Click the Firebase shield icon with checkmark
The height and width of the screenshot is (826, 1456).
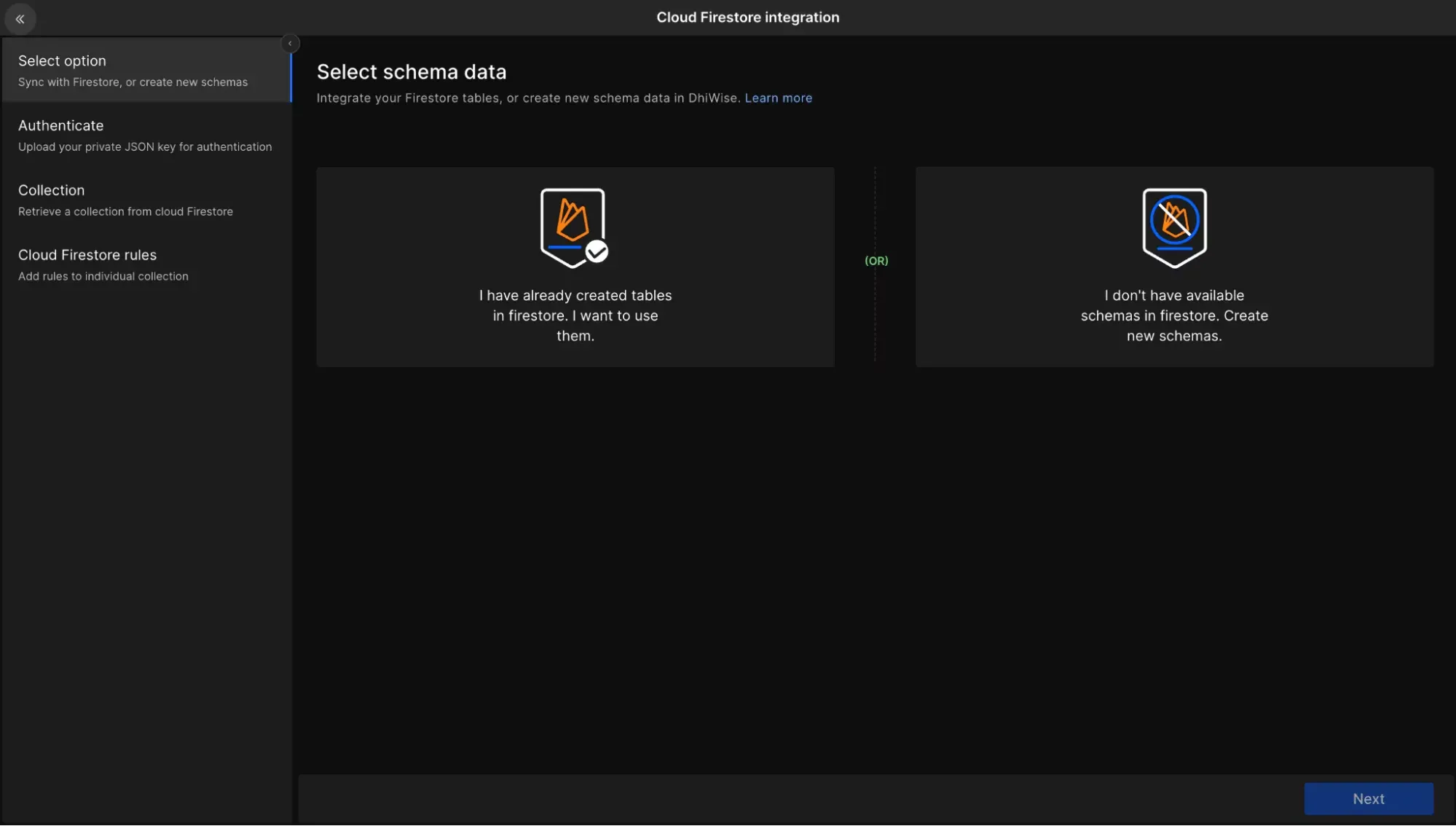tap(572, 227)
